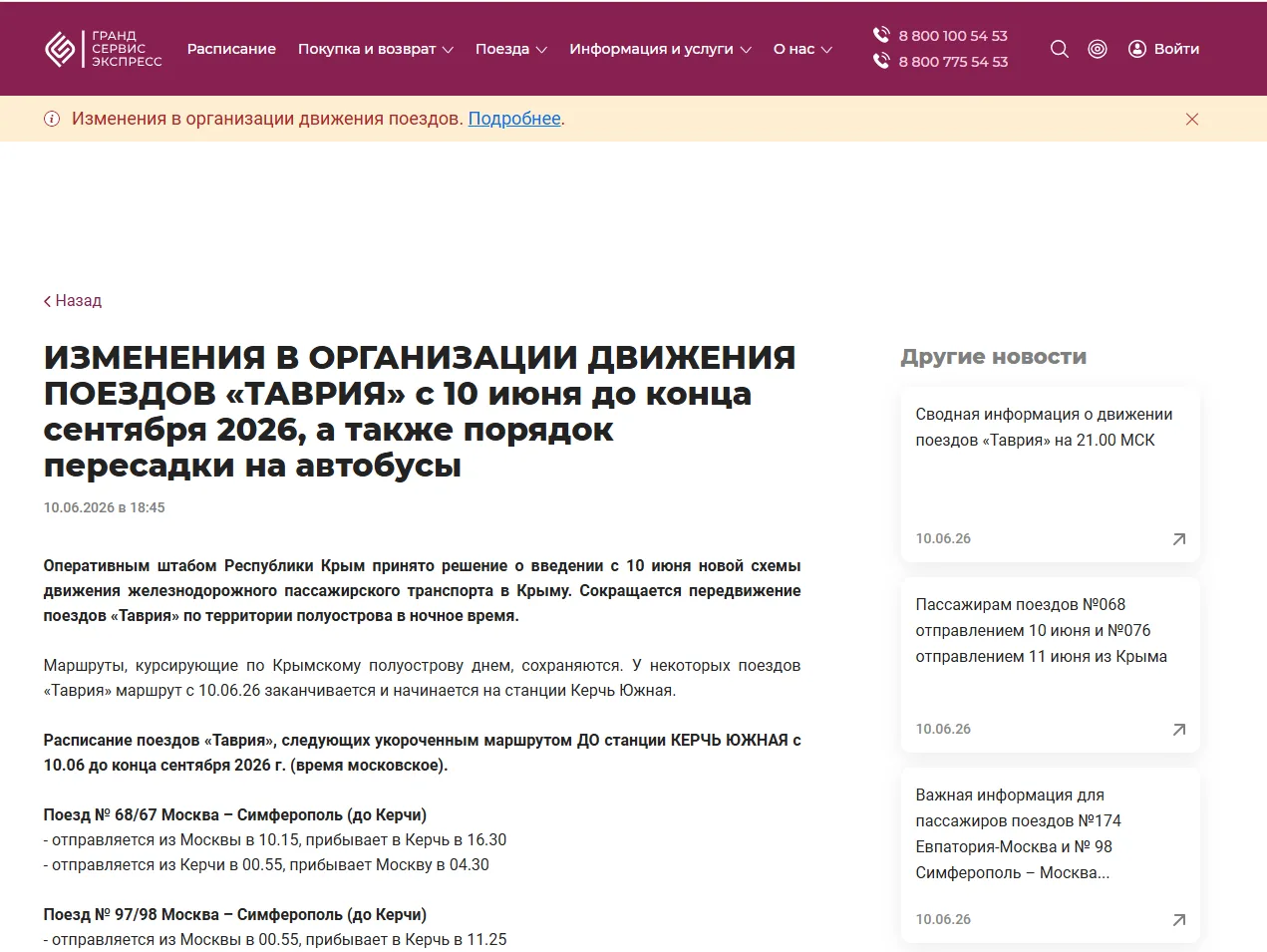The height and width of the screenshot is (952, 1267).
Task: Call the phone number 8 800 775 54 53
Action: (x=953, y=62)
